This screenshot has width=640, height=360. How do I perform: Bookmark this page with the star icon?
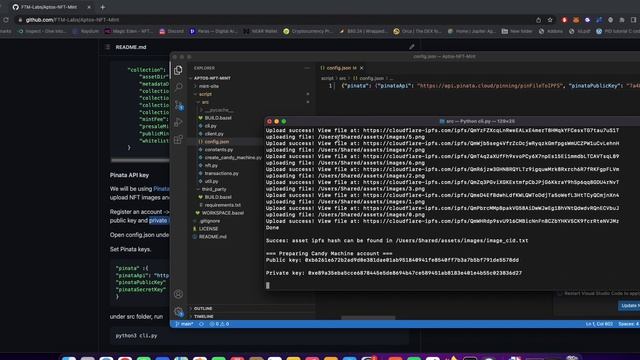(550, 20)
